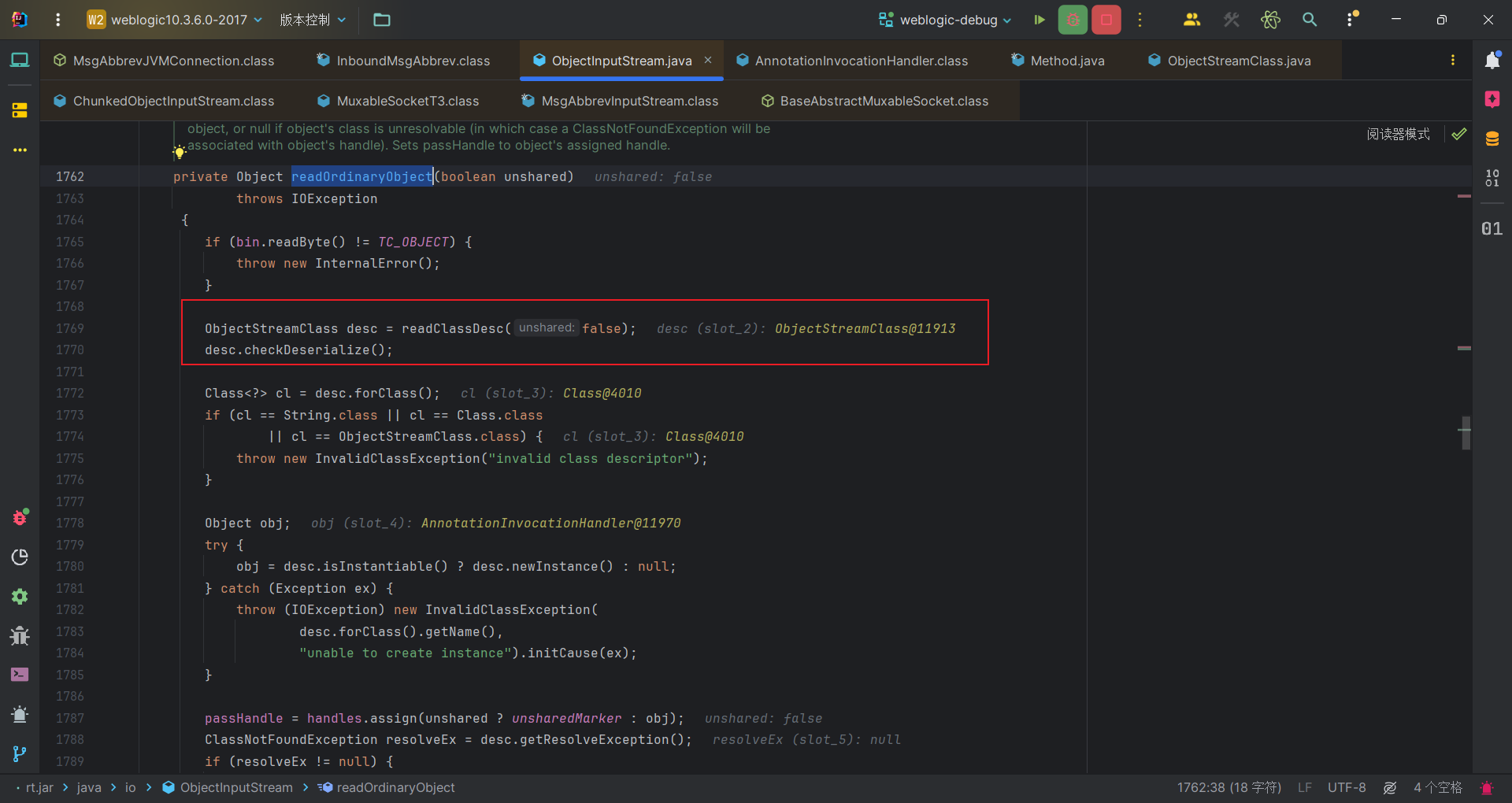The width and height of the screenshot is (1512, 803).
Task: Change indent setting 4 个空格
Action: 1437,788
